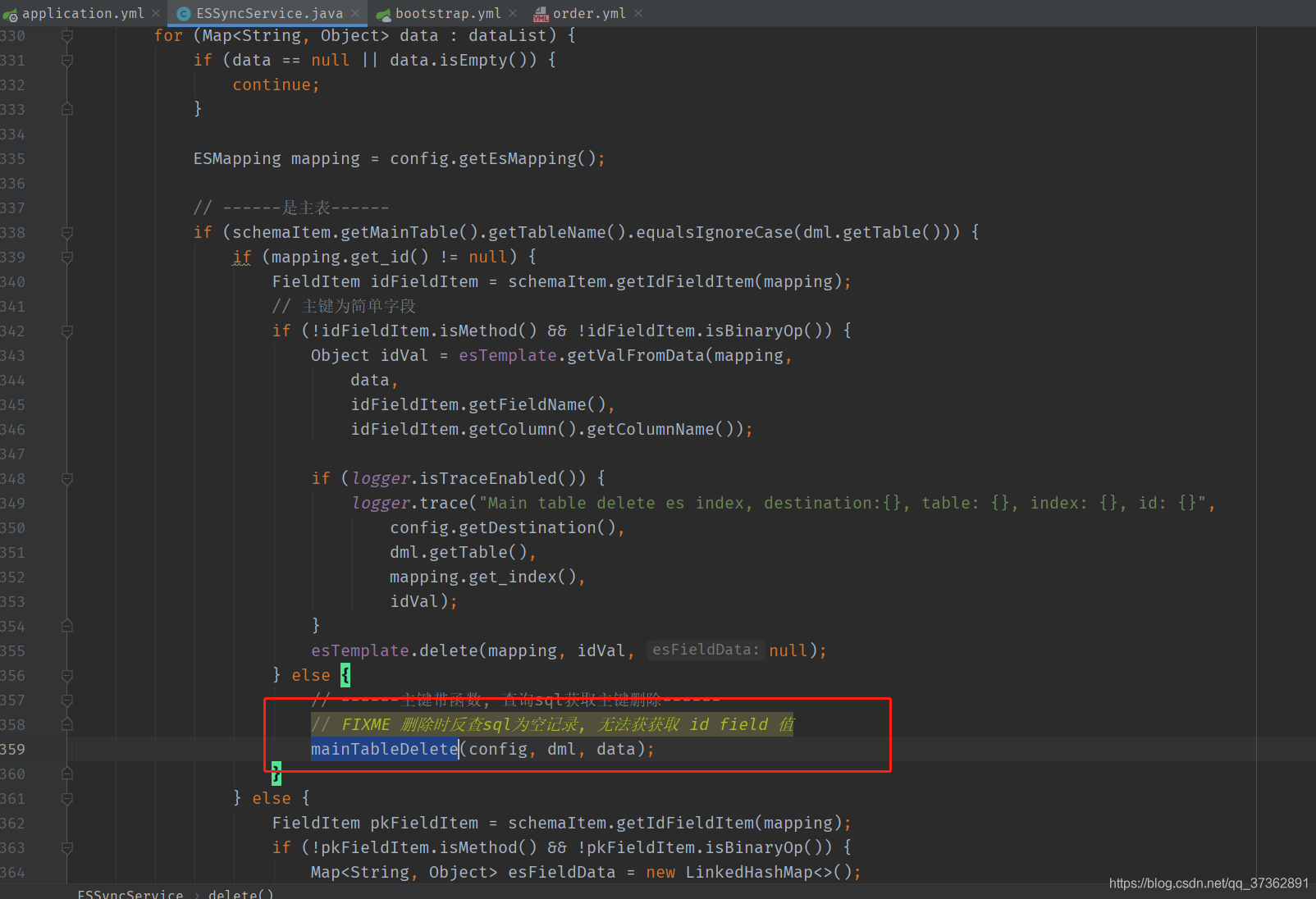Image resolution: width=1316 pixels, height=899 pixels.
Task: Click the getValFromData method on line 343
Action: click(x=636, y=355)
